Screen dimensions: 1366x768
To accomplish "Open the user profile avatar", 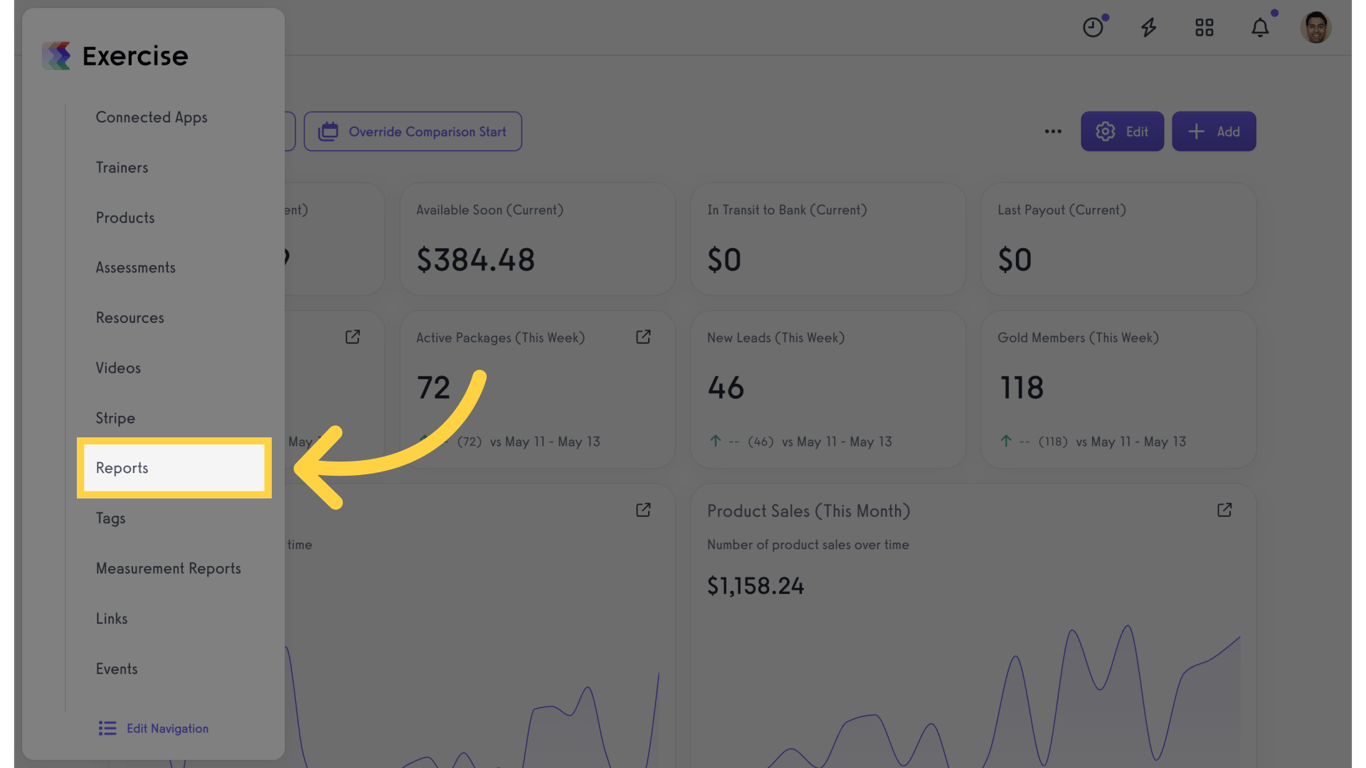I will click(x=1316, y=27).
